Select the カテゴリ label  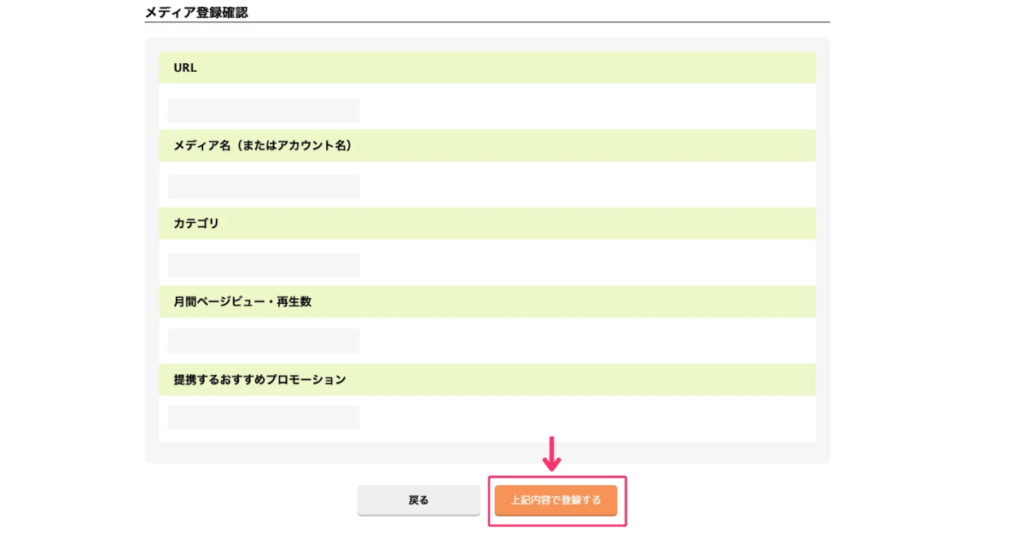click(x=196, y=224)
